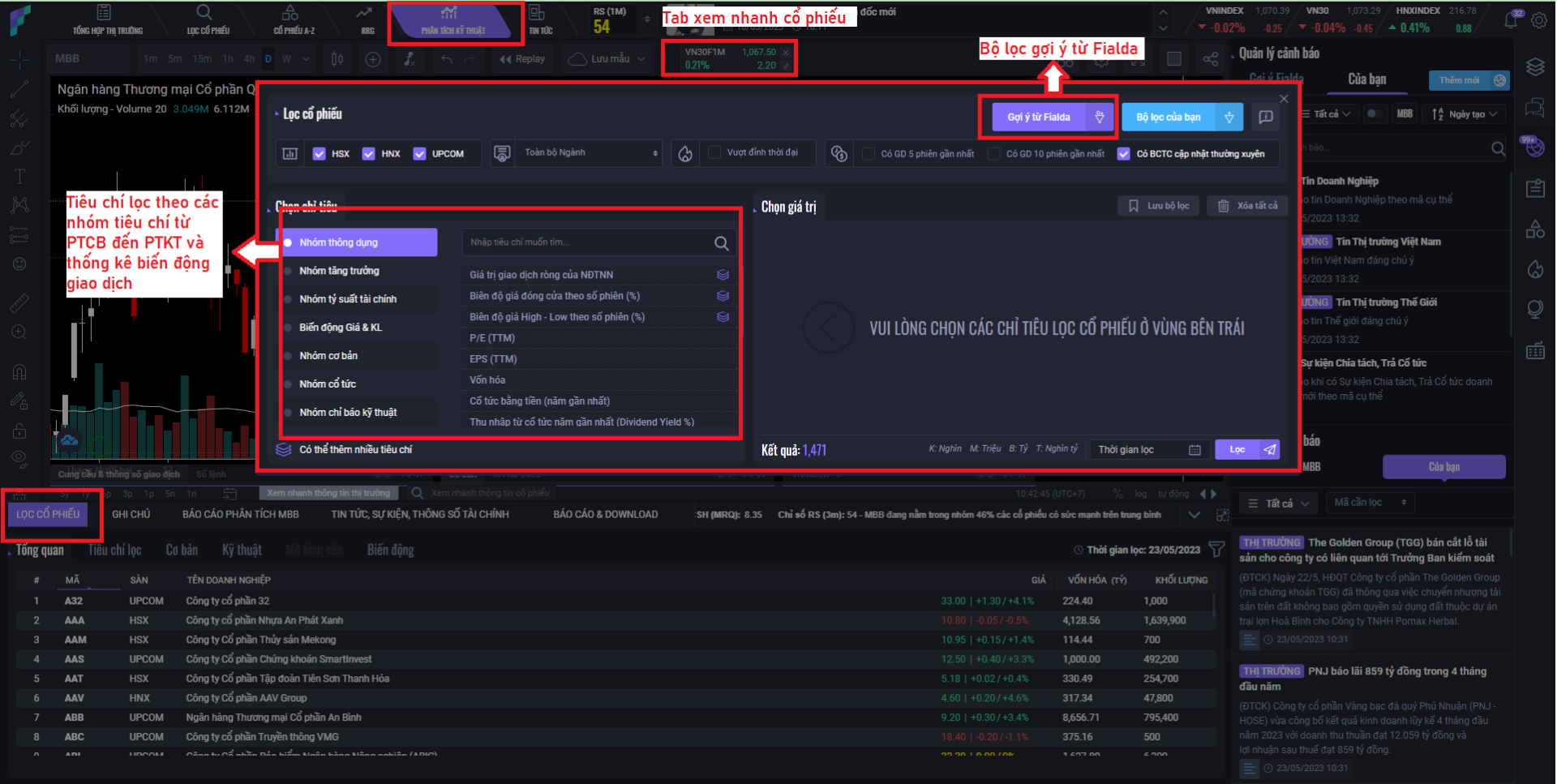Click the notification bell icon

[1511, 20]
